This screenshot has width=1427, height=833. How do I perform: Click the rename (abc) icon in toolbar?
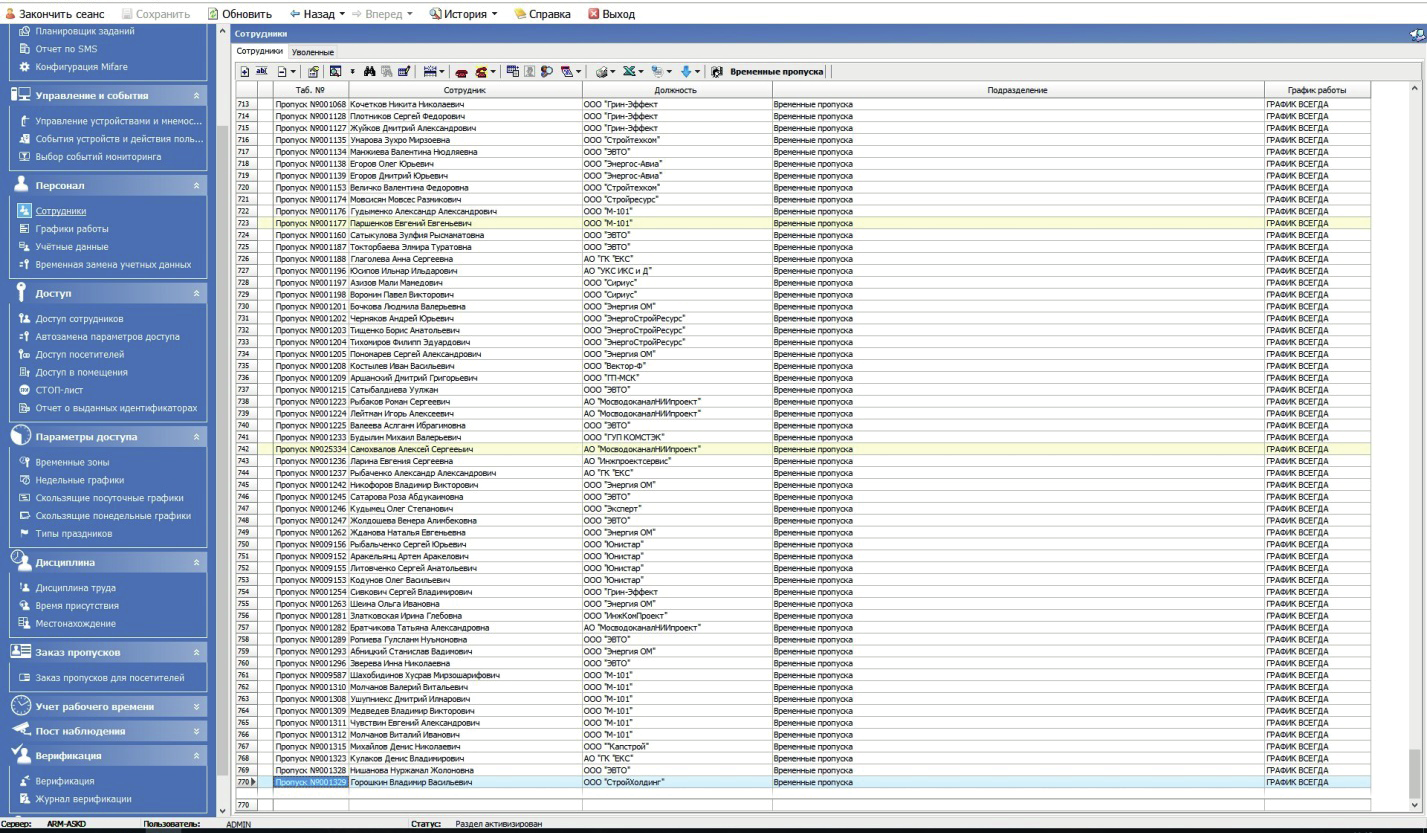point(262,72)
